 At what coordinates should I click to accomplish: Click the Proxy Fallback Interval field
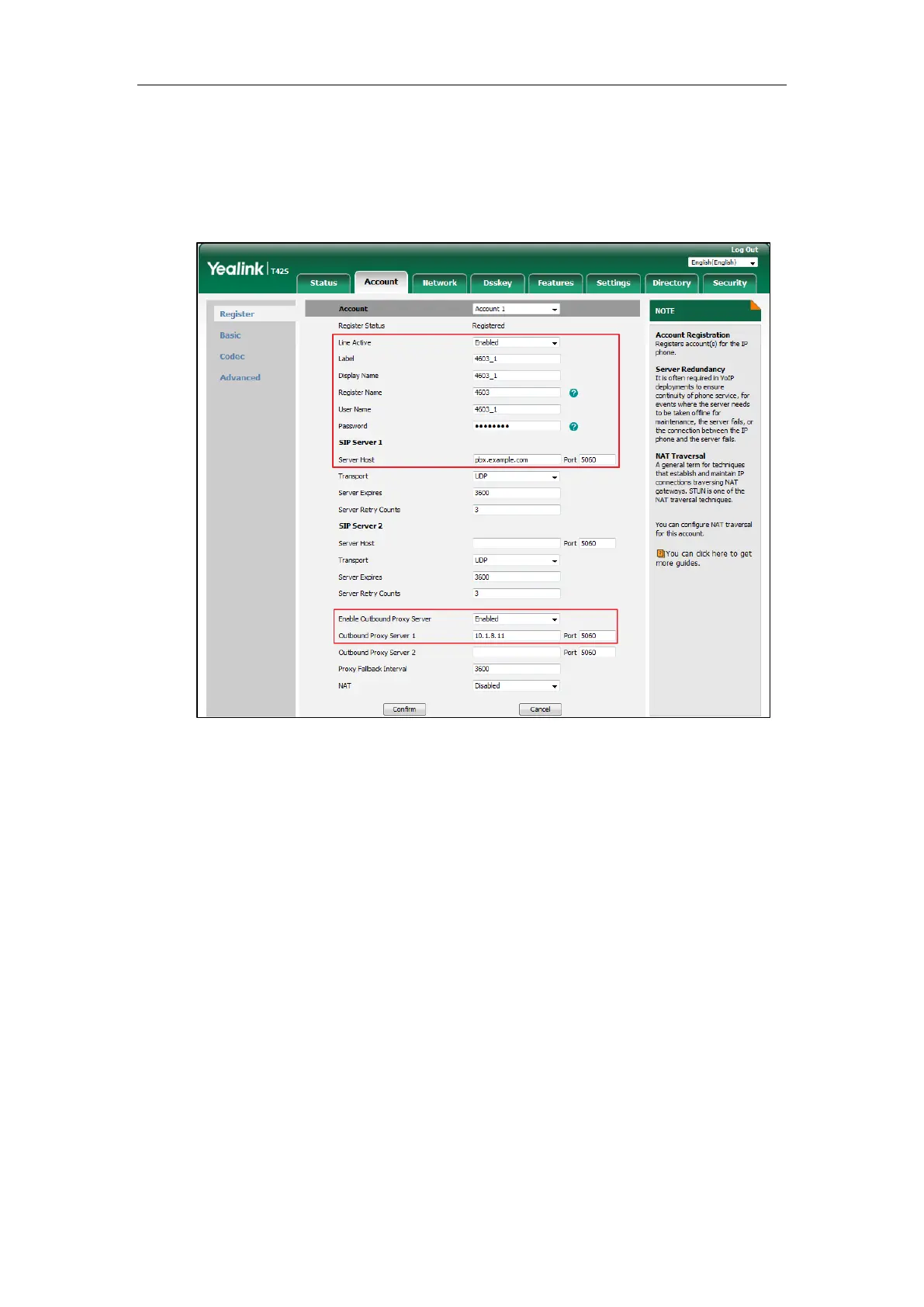pos(516,669)
